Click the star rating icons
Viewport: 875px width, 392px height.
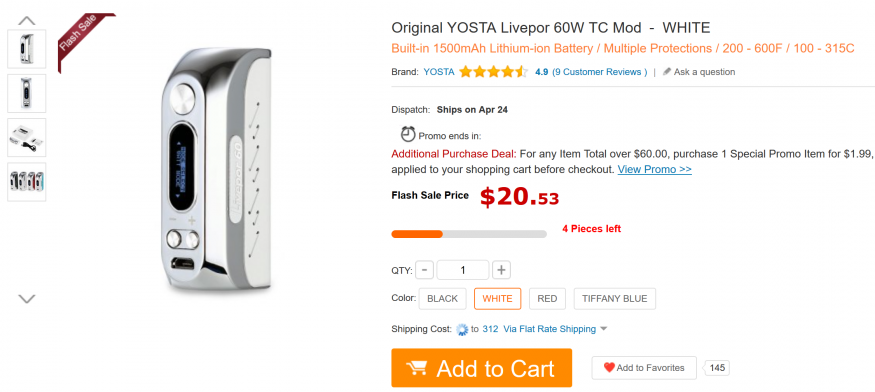[x=493, y=71]
